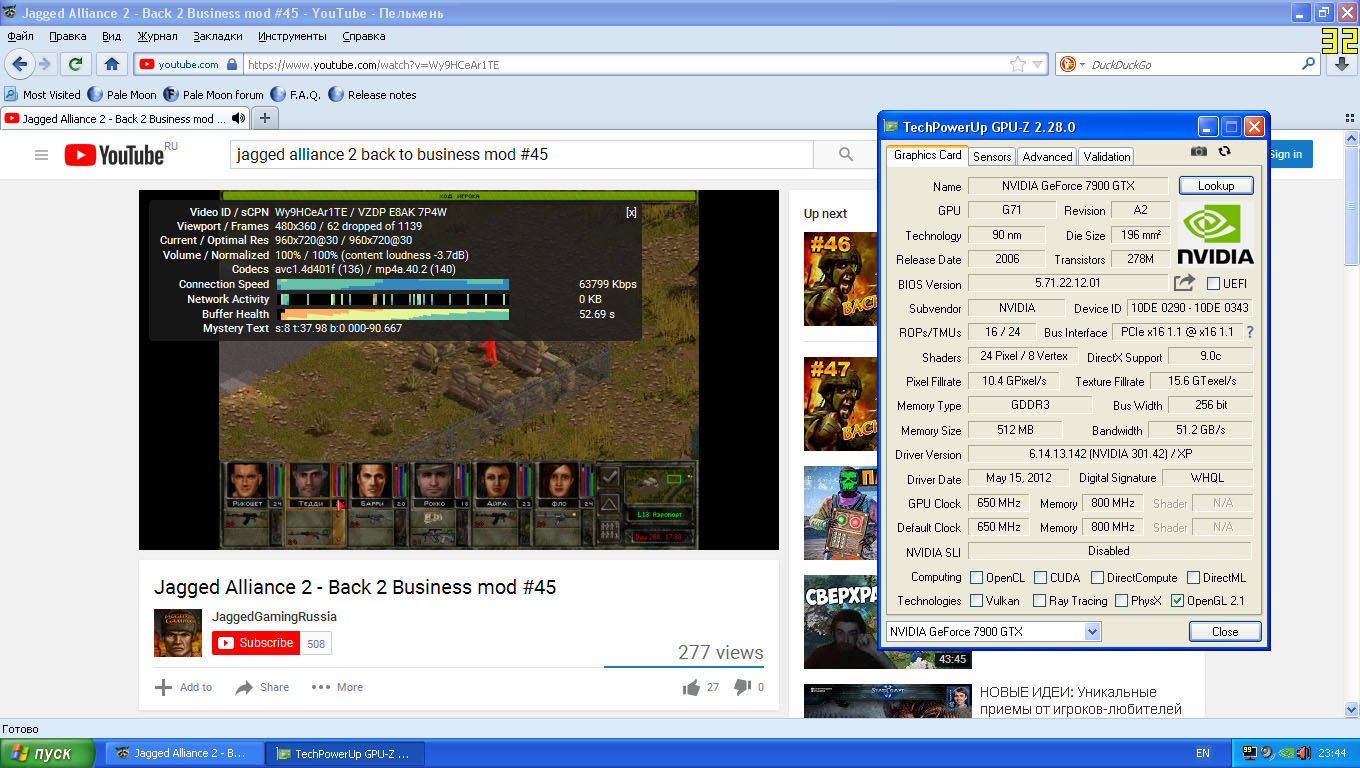Click the browser forward arrow
The image size is (1360, 768).
tap(46, 64)
